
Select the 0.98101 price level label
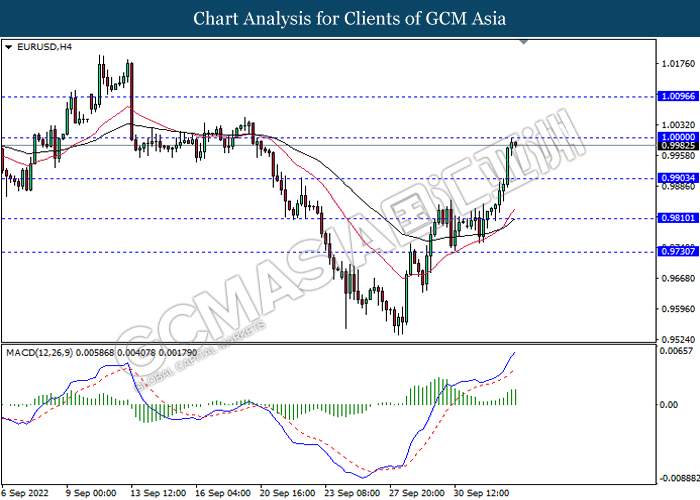pos(678,218)
